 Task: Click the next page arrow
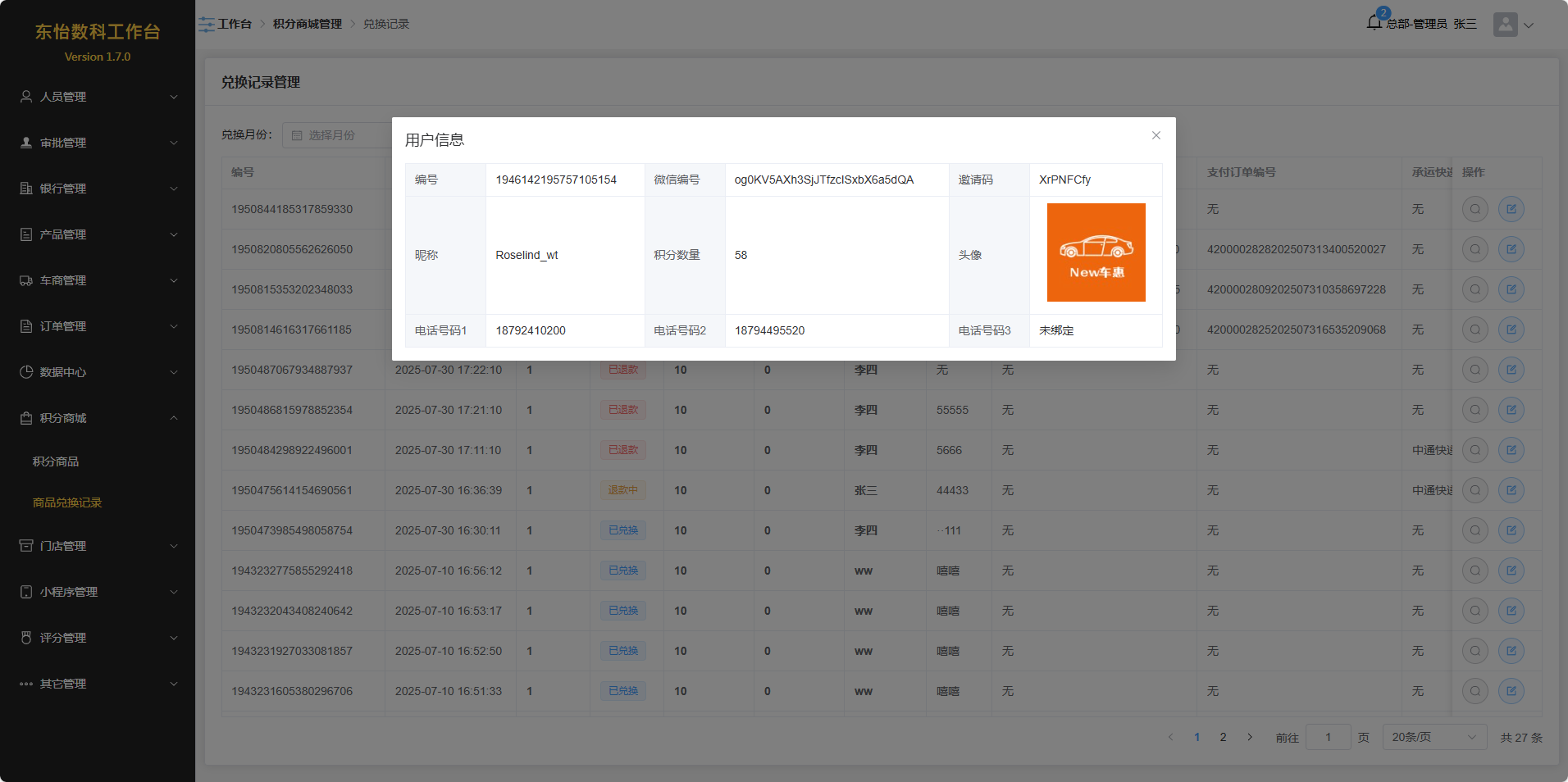coord(1250,737)
